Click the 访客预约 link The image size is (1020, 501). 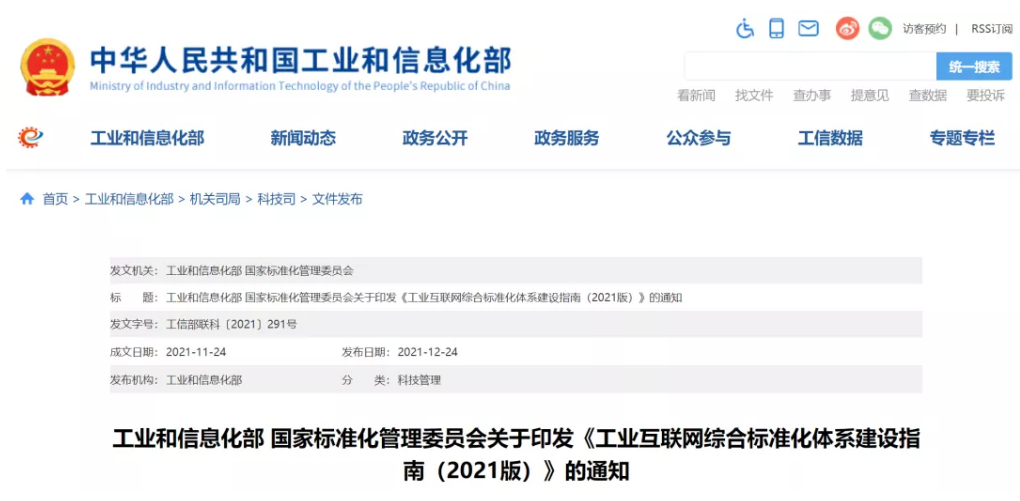click(924, 29)
